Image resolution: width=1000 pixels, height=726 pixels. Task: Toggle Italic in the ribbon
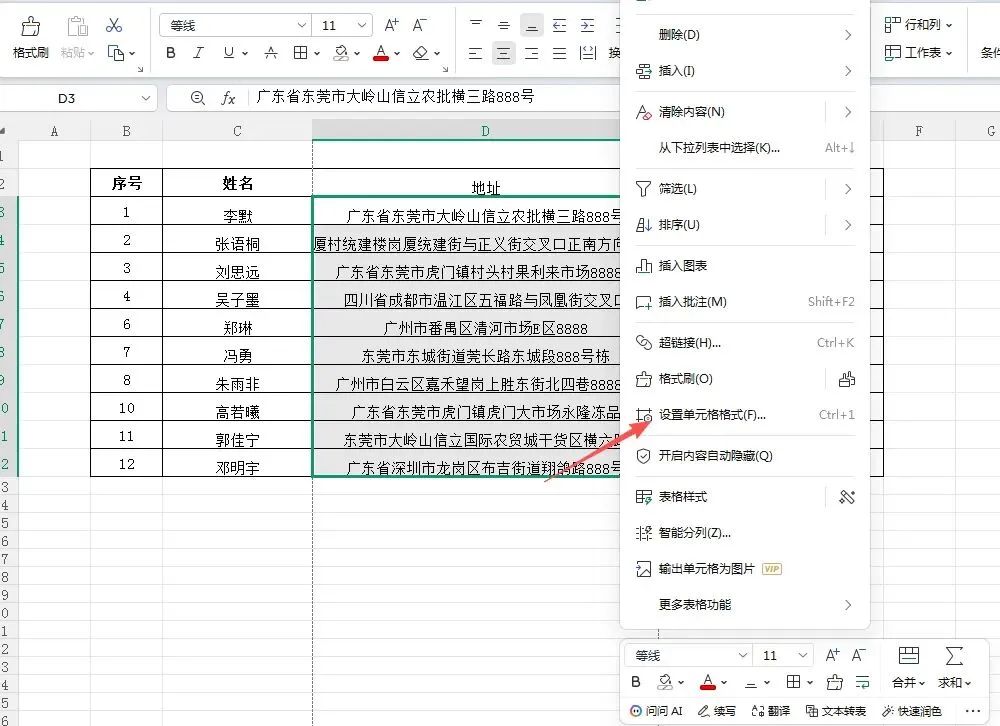pyautogui.click(x=198, y=53)
